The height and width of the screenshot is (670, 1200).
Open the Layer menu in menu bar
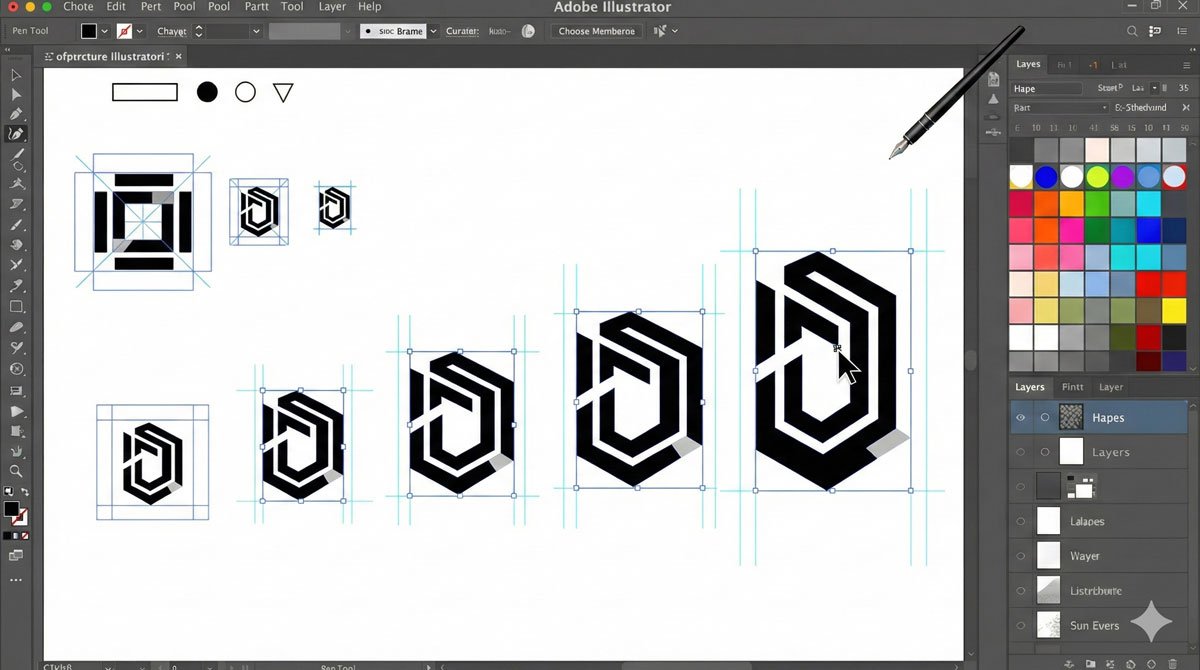[x=330, y=7]
